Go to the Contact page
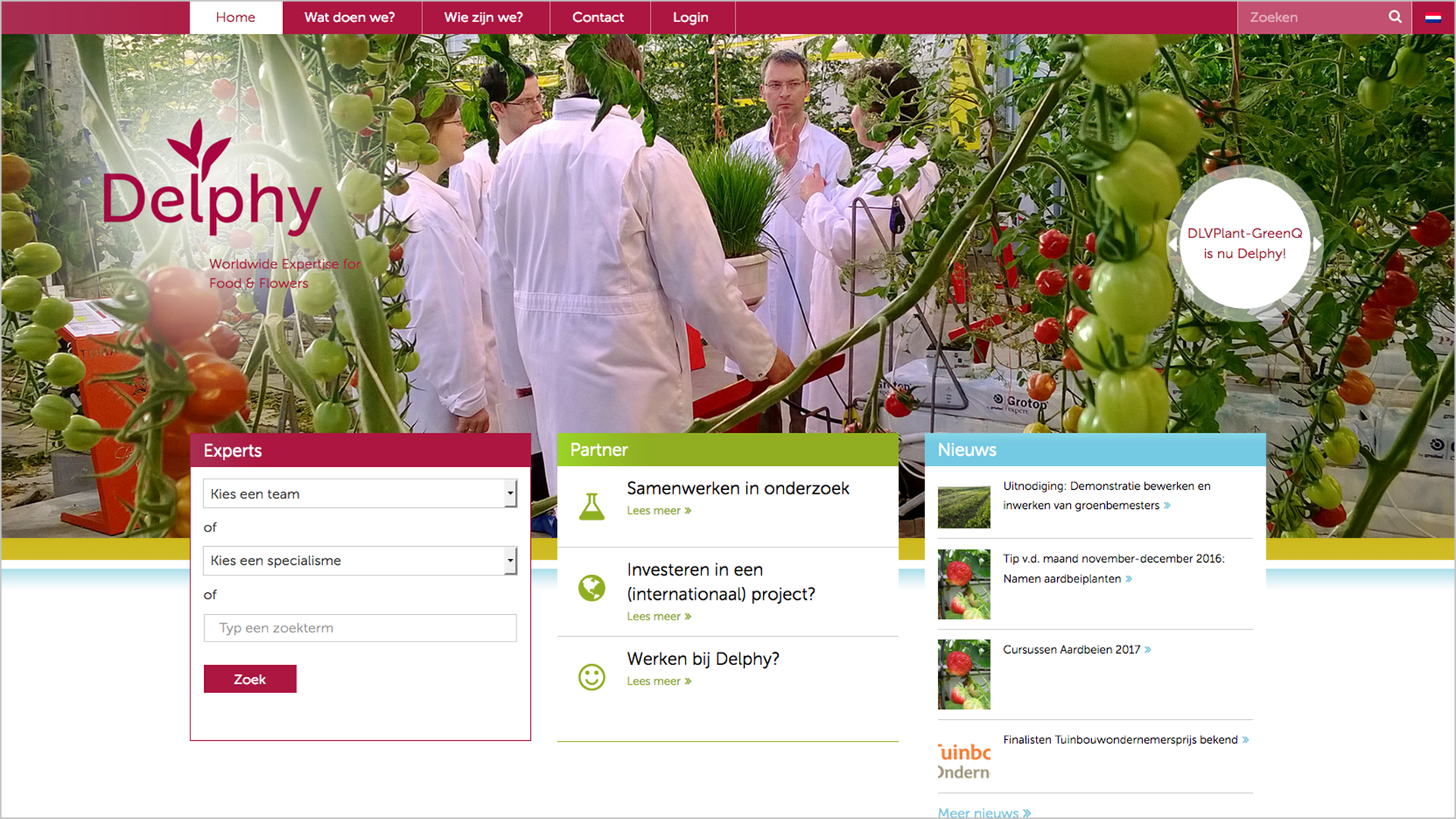 [x=598, y=17]
